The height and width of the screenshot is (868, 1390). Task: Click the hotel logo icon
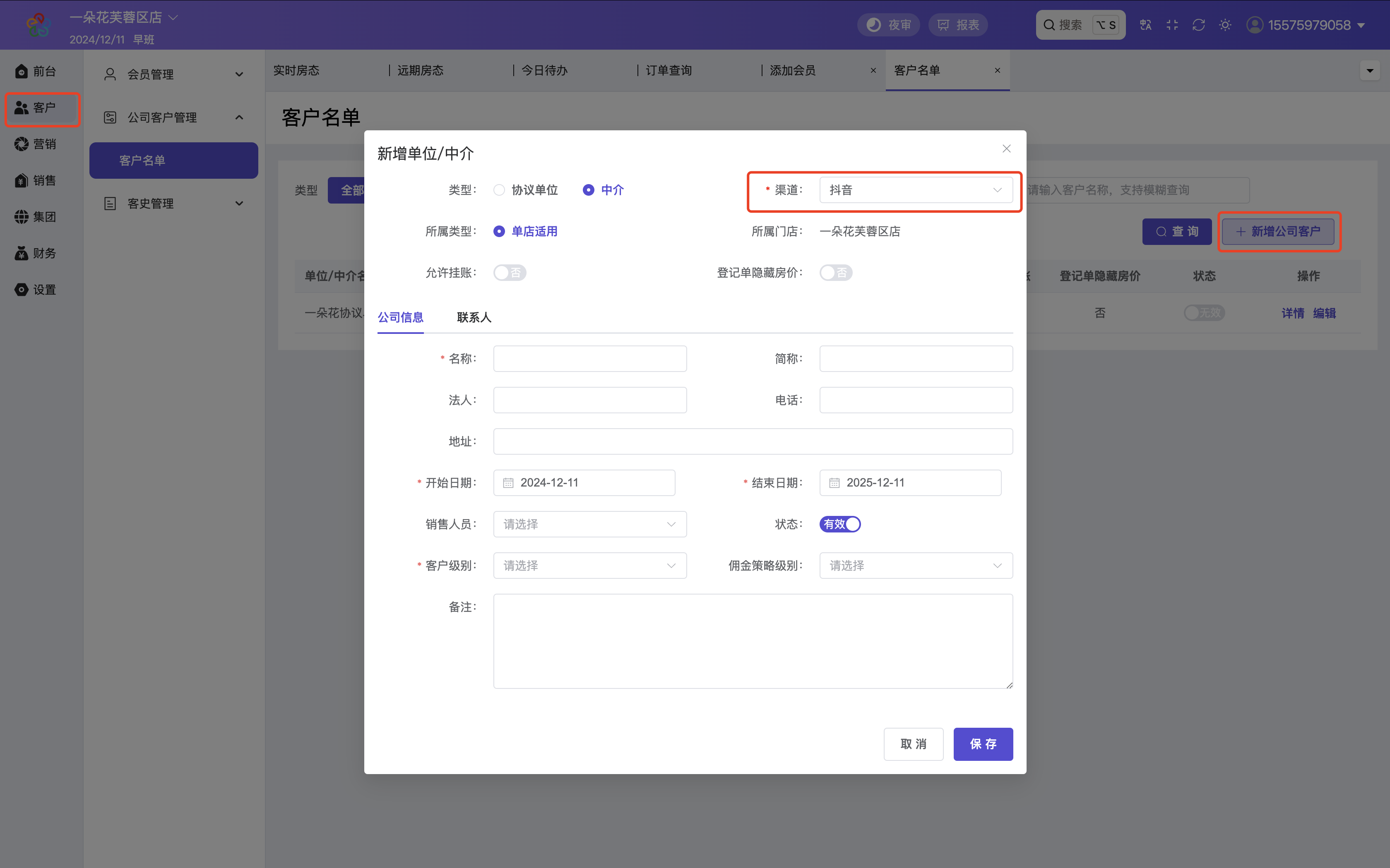point(38,25)
